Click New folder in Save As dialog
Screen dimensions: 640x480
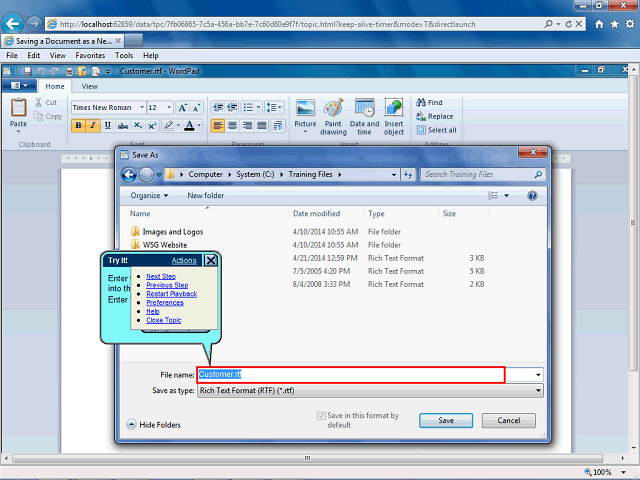[x=206, y=196]
